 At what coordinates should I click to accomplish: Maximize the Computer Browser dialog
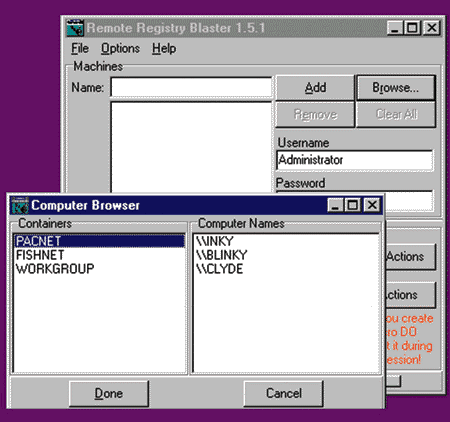(x=353, y=205)
